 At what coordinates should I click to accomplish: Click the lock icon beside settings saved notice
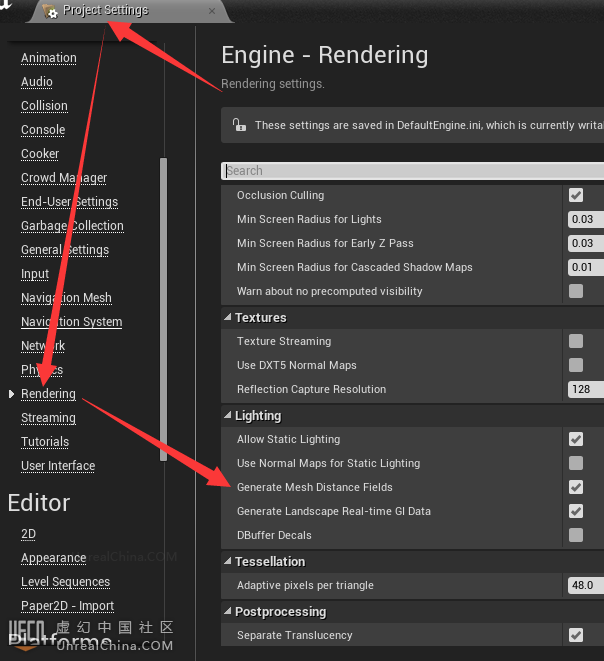coord(239,125)
